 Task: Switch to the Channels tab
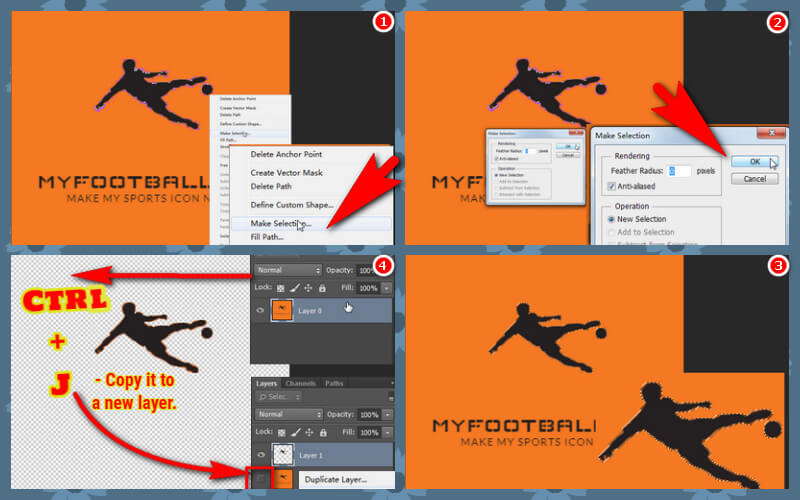point(301,383)
